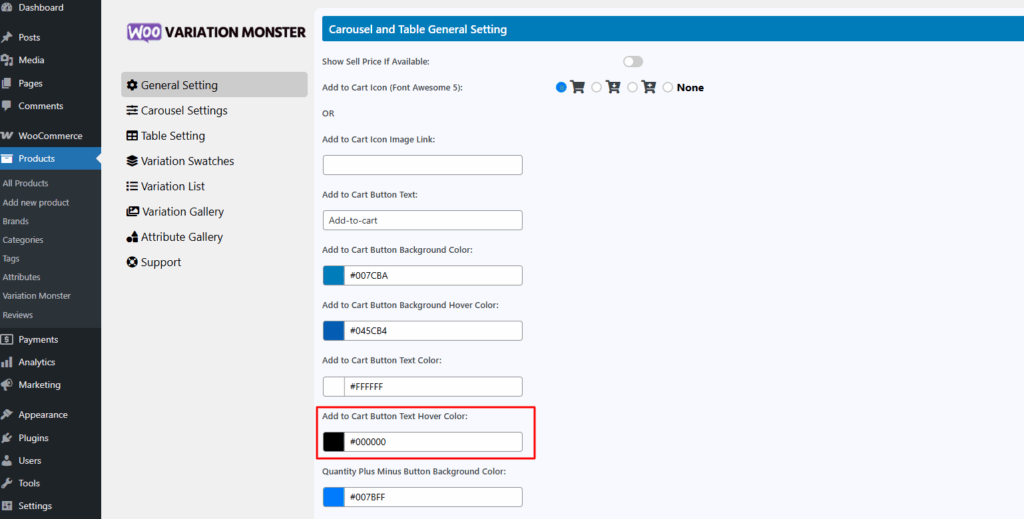The image size is (1024, 519).
Task: Click the #FFFFFF hex value field
Action: pyautogui.click(x=434, y=386)
